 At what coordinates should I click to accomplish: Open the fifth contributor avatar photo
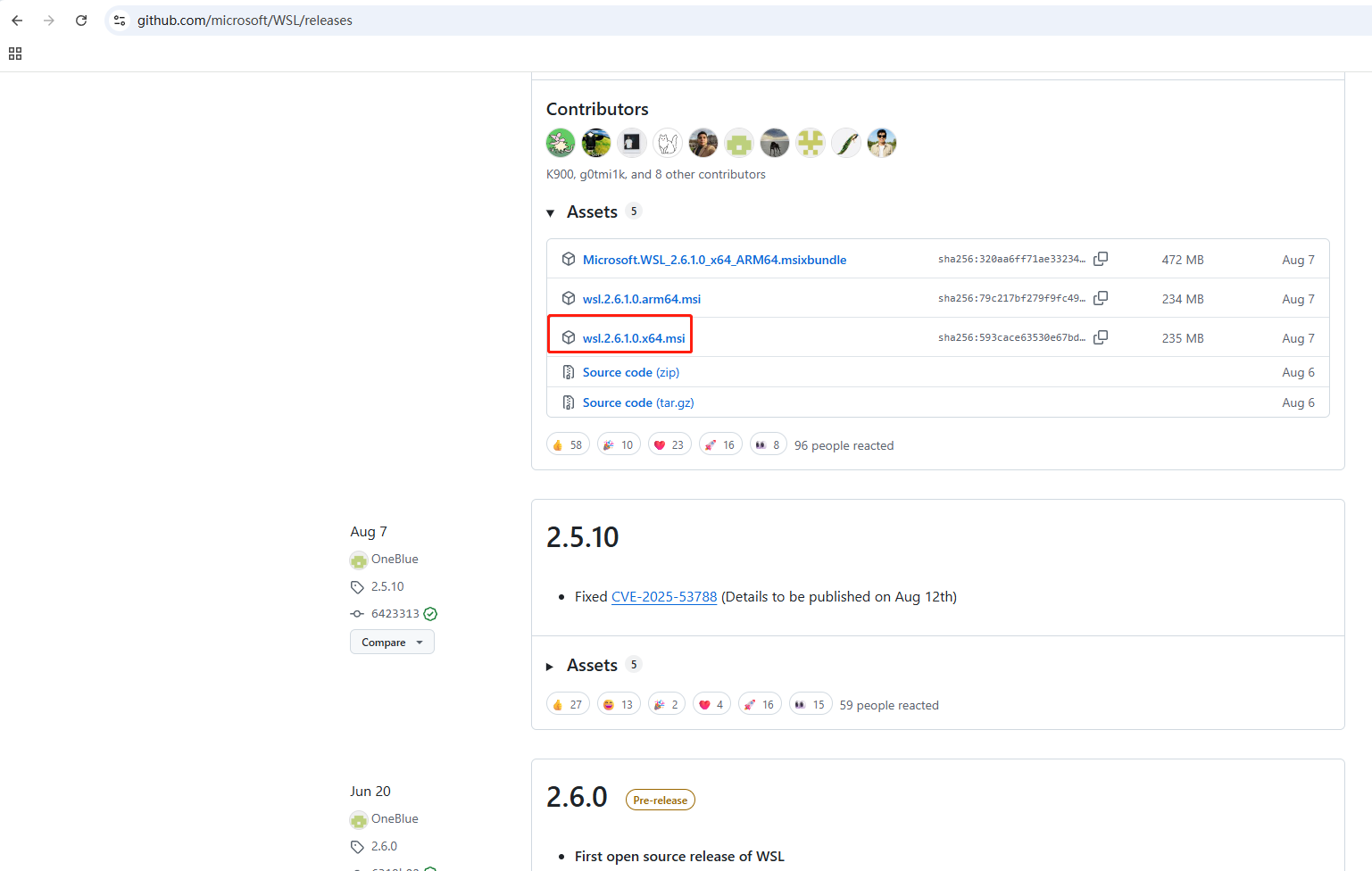pyautogui.click(x=703, y=143)
